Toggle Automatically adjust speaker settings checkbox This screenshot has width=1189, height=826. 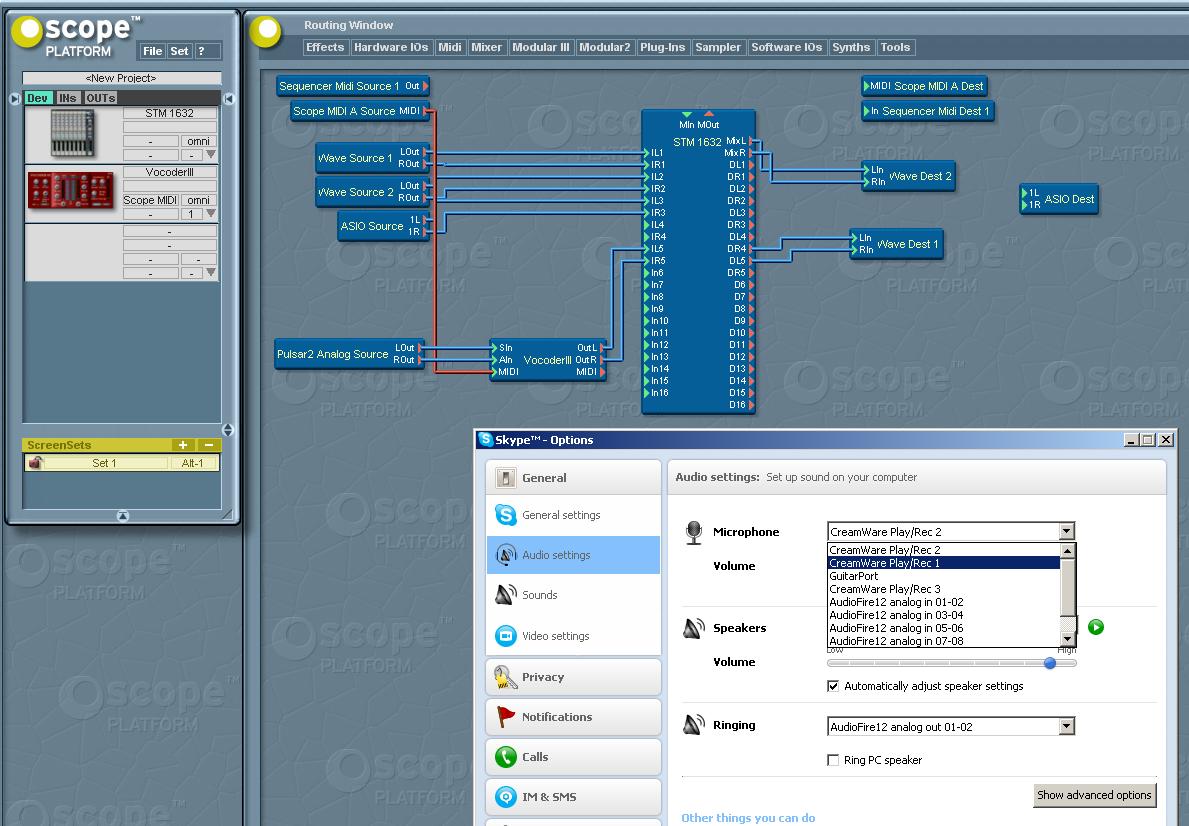point(833,686)
